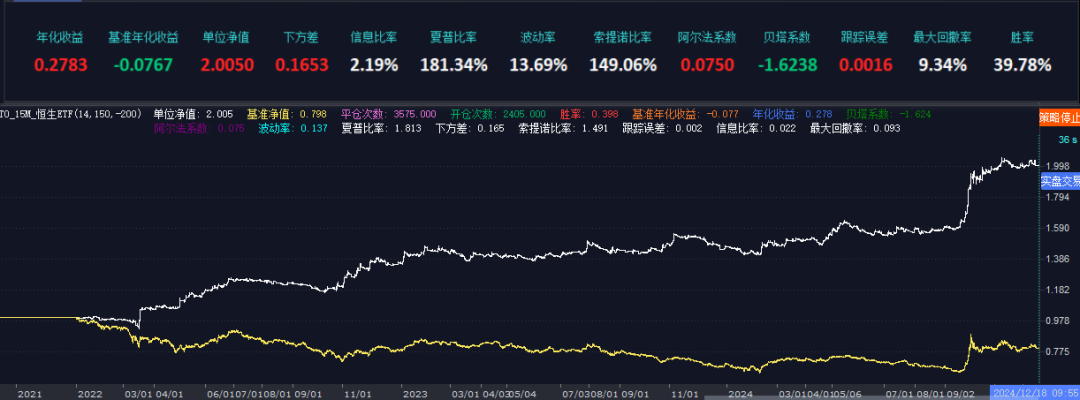The image size is (1080, 400).
Task: Click the 2022 label on time axis
Action: [x=90, y=394]
